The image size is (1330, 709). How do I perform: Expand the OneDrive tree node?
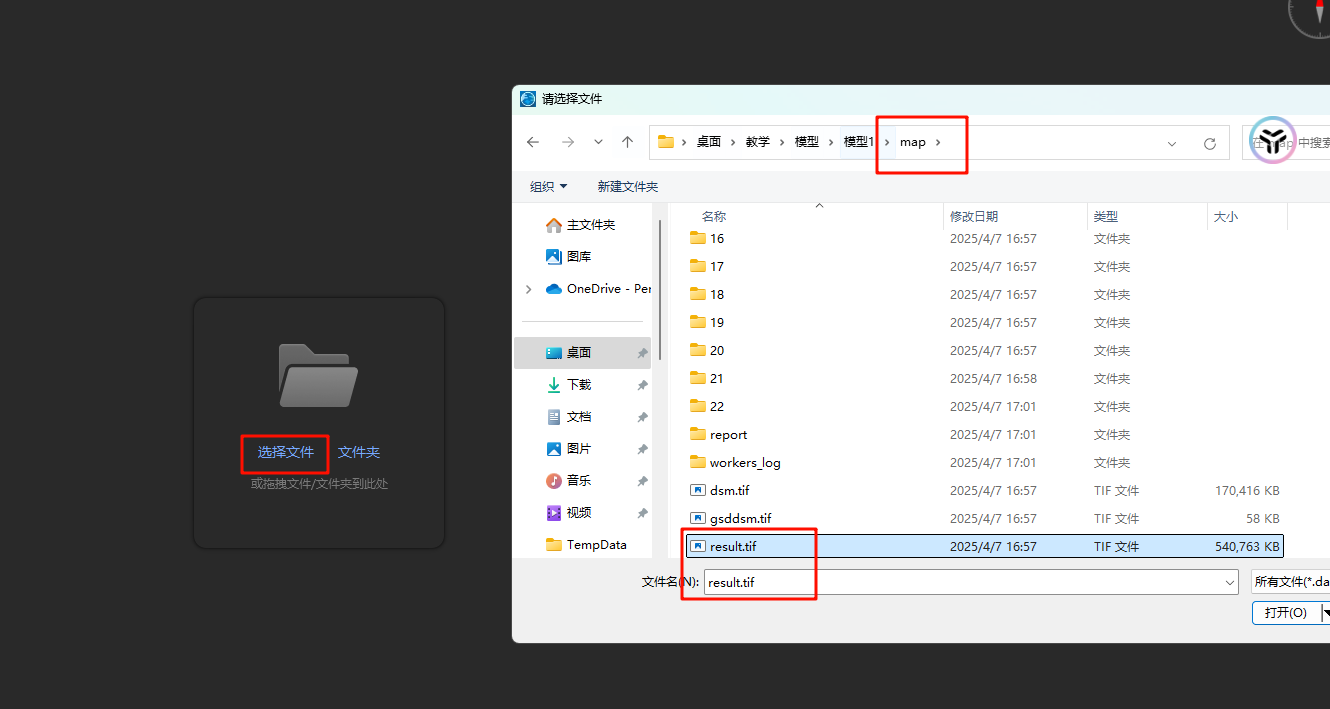click(528, 289)
